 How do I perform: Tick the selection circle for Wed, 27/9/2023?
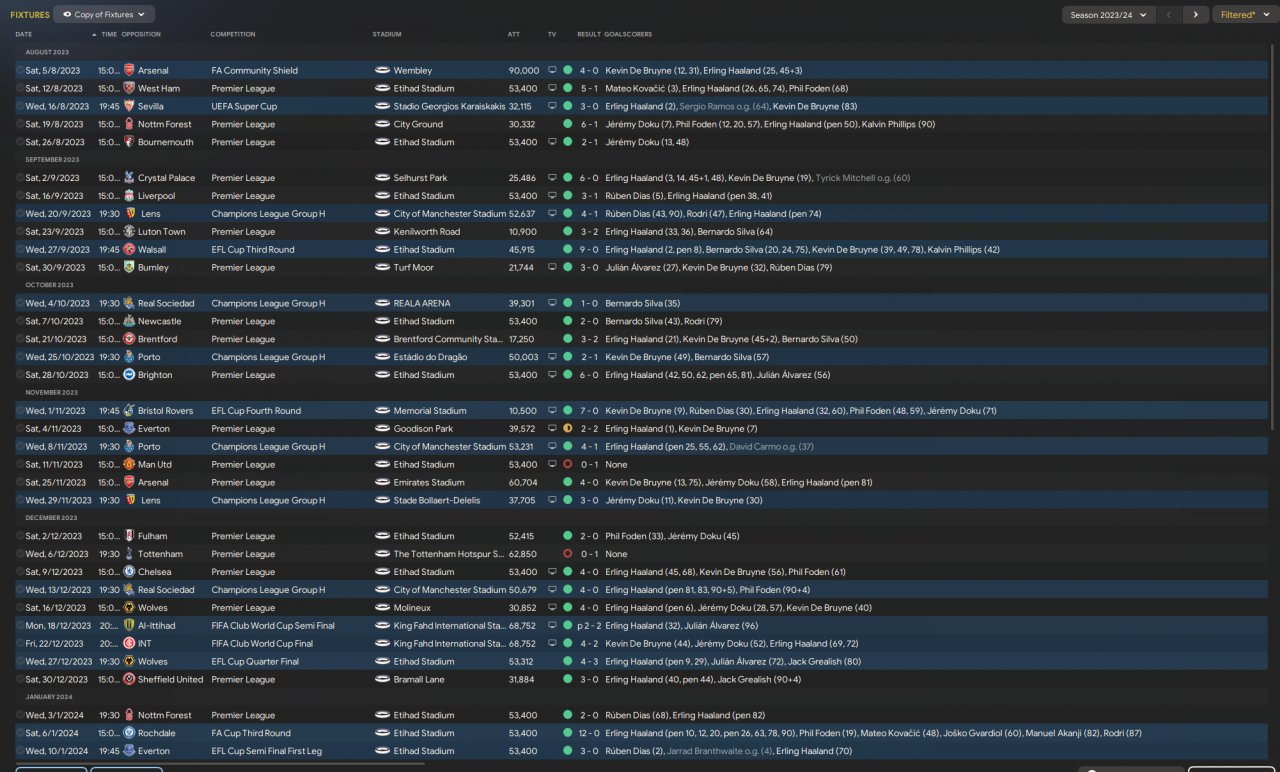coord(20,250)
